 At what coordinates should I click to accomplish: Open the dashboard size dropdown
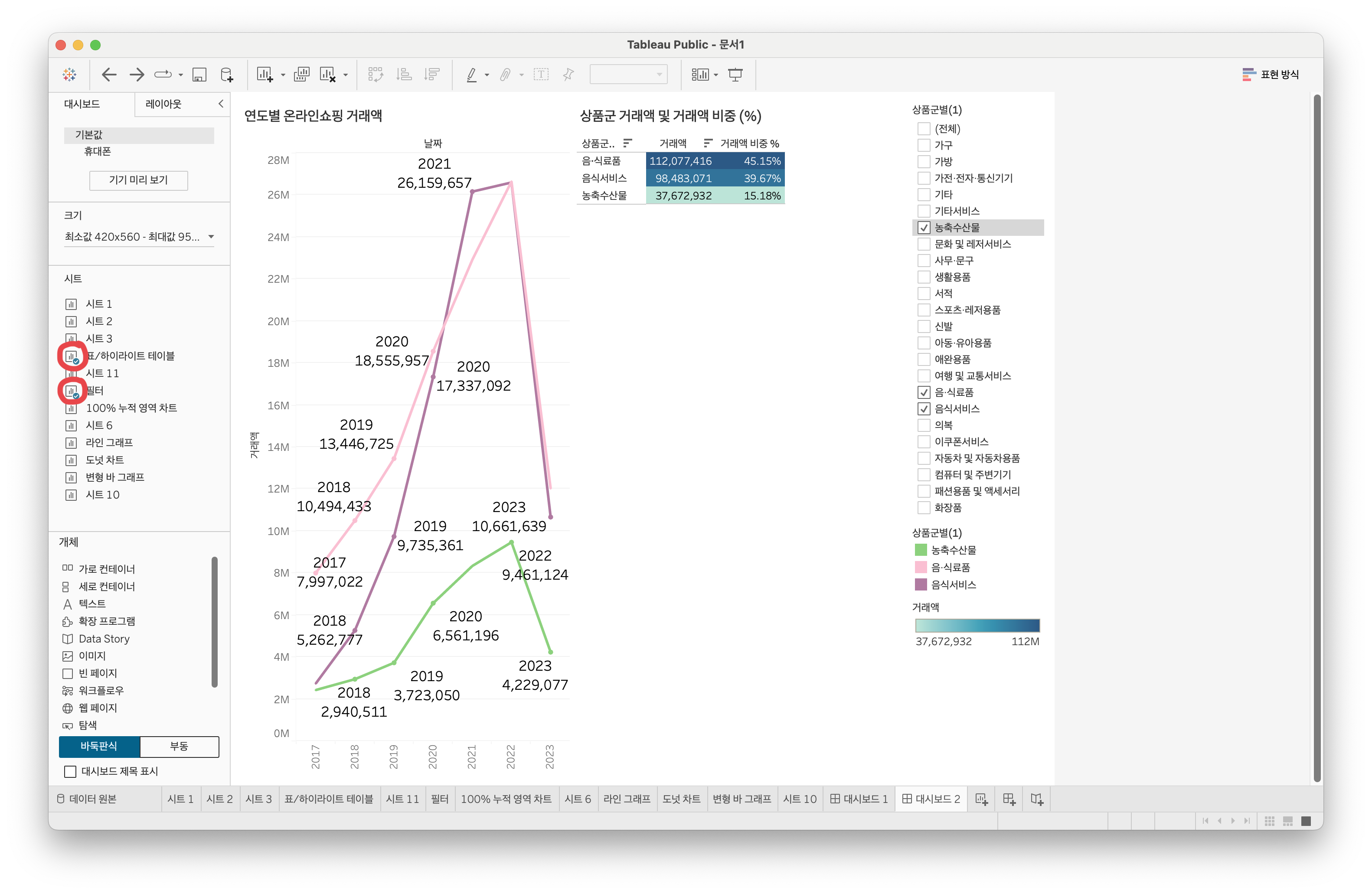[x=211, y=237]
